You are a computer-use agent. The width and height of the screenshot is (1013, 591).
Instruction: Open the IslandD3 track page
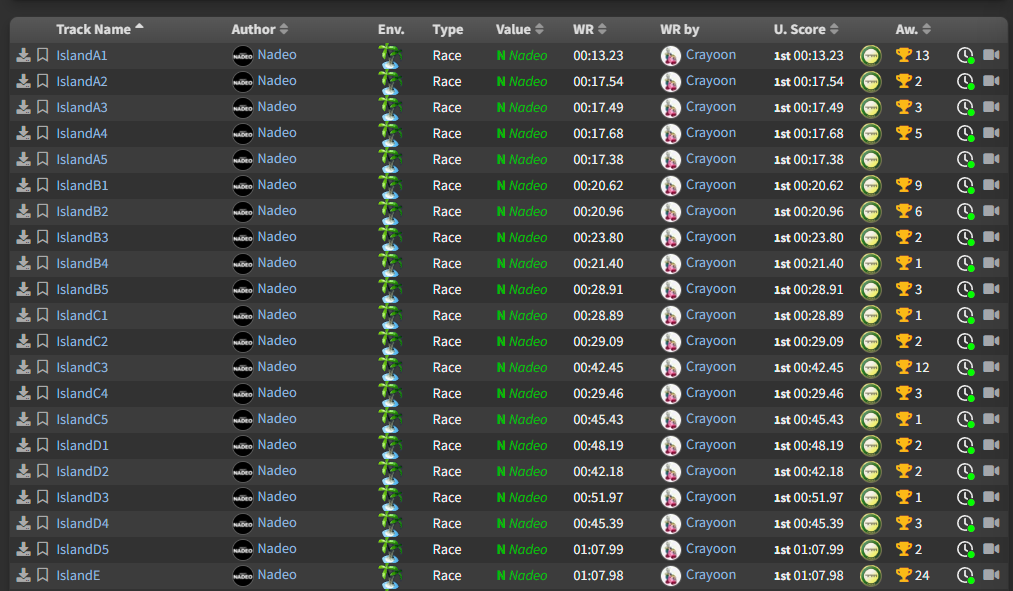click(x=82, y=497)
